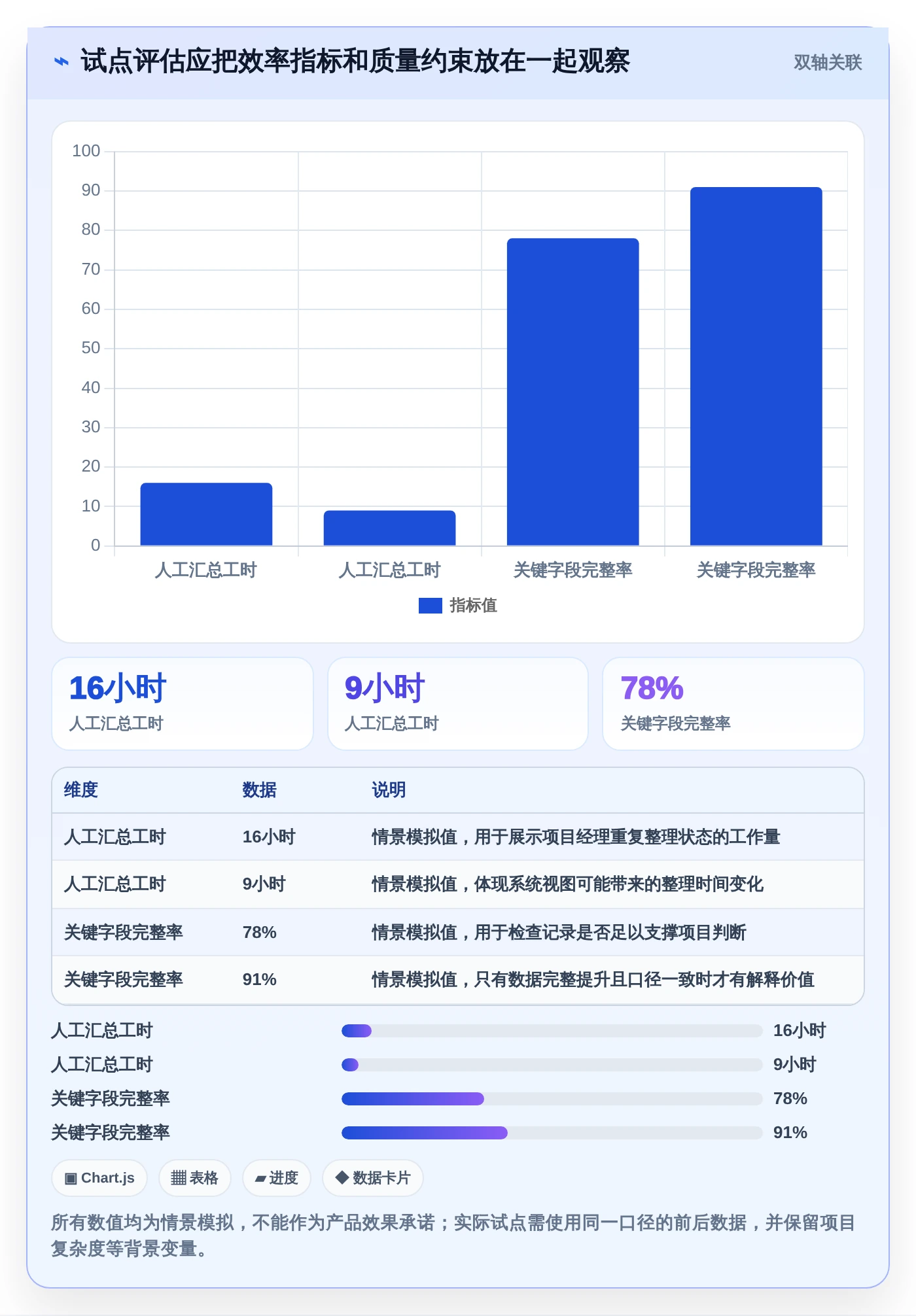Click the 维度 table column header
This screenshot has height=1316, width=916.
pos(81,790)
